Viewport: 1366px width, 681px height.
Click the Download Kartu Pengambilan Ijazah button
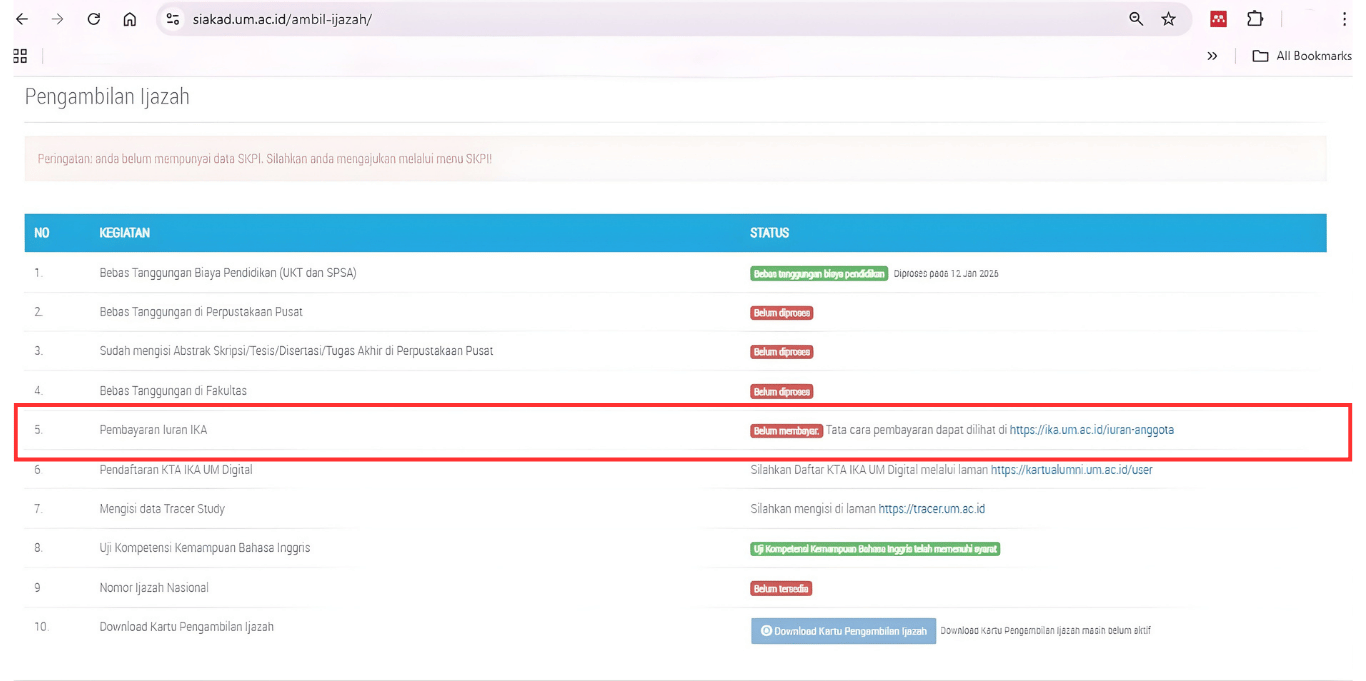point(843,631)
